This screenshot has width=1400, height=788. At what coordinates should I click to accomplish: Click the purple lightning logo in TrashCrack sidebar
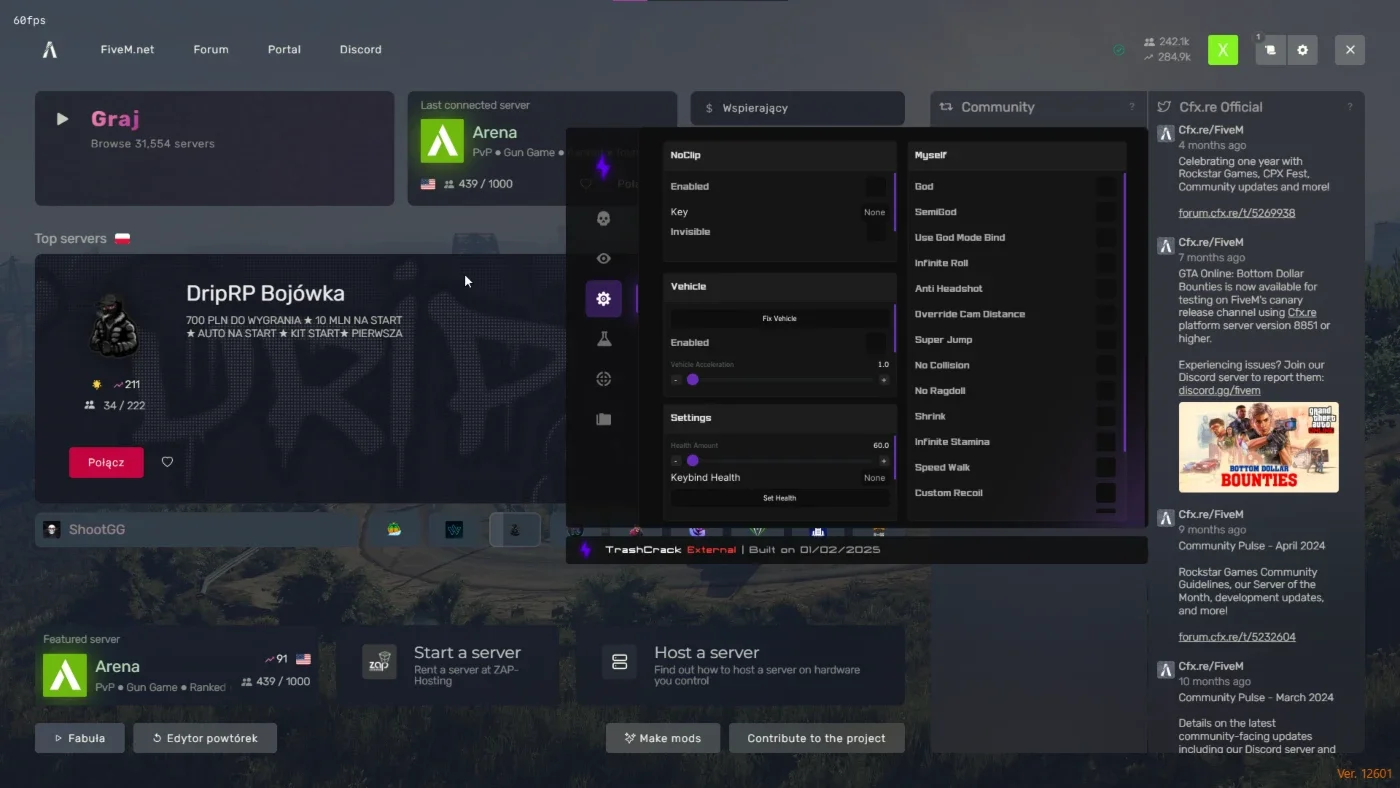(x=602, y=166)
